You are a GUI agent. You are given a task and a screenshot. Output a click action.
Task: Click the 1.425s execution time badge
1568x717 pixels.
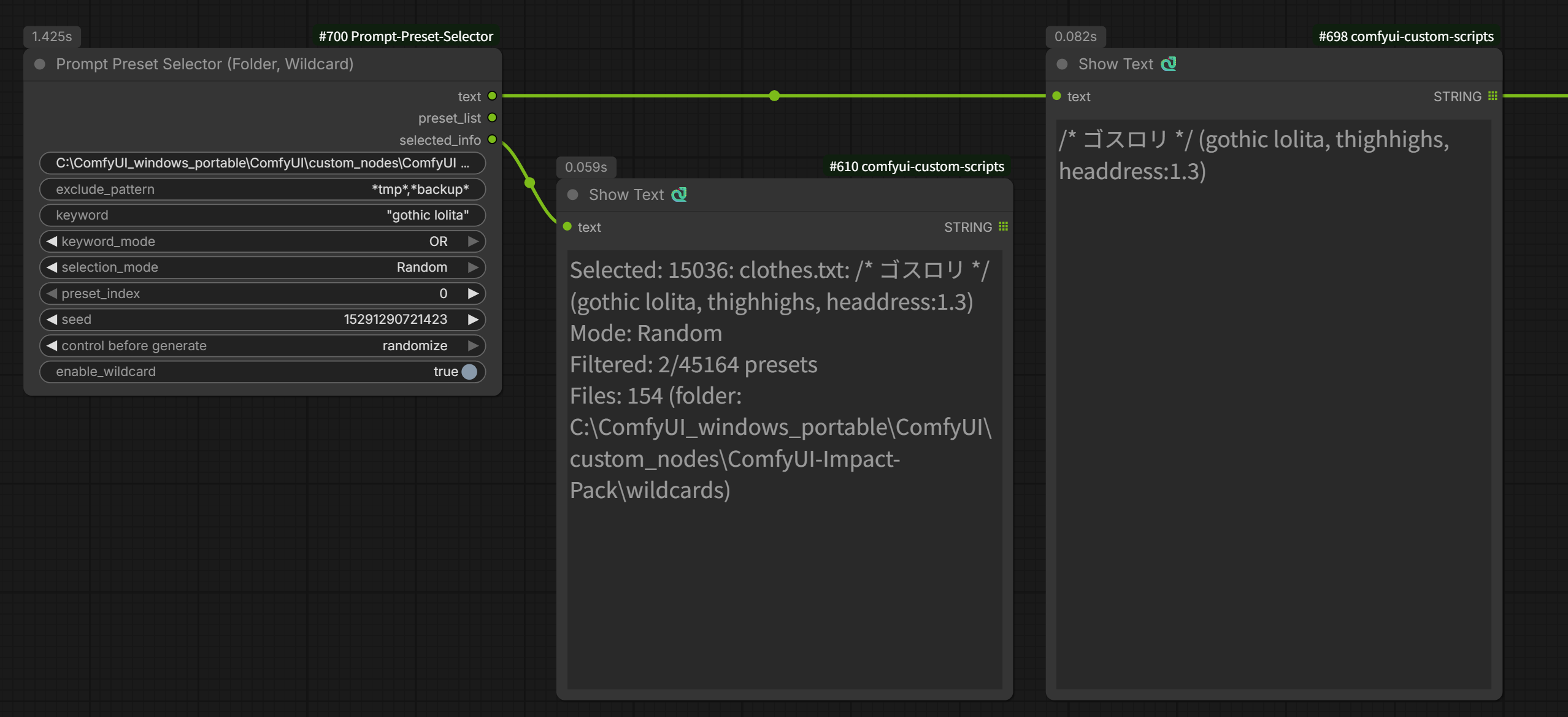pos(52,37)
